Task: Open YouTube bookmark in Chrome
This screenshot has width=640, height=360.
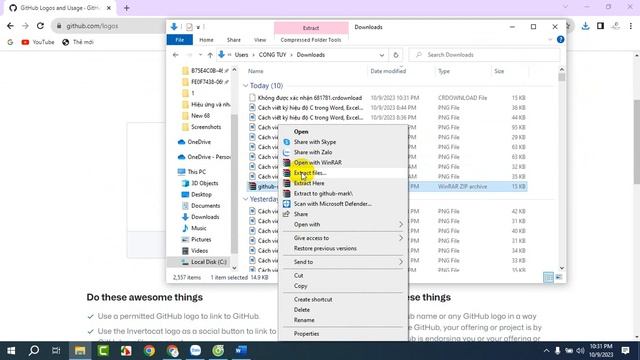Action: coord(38,42)
